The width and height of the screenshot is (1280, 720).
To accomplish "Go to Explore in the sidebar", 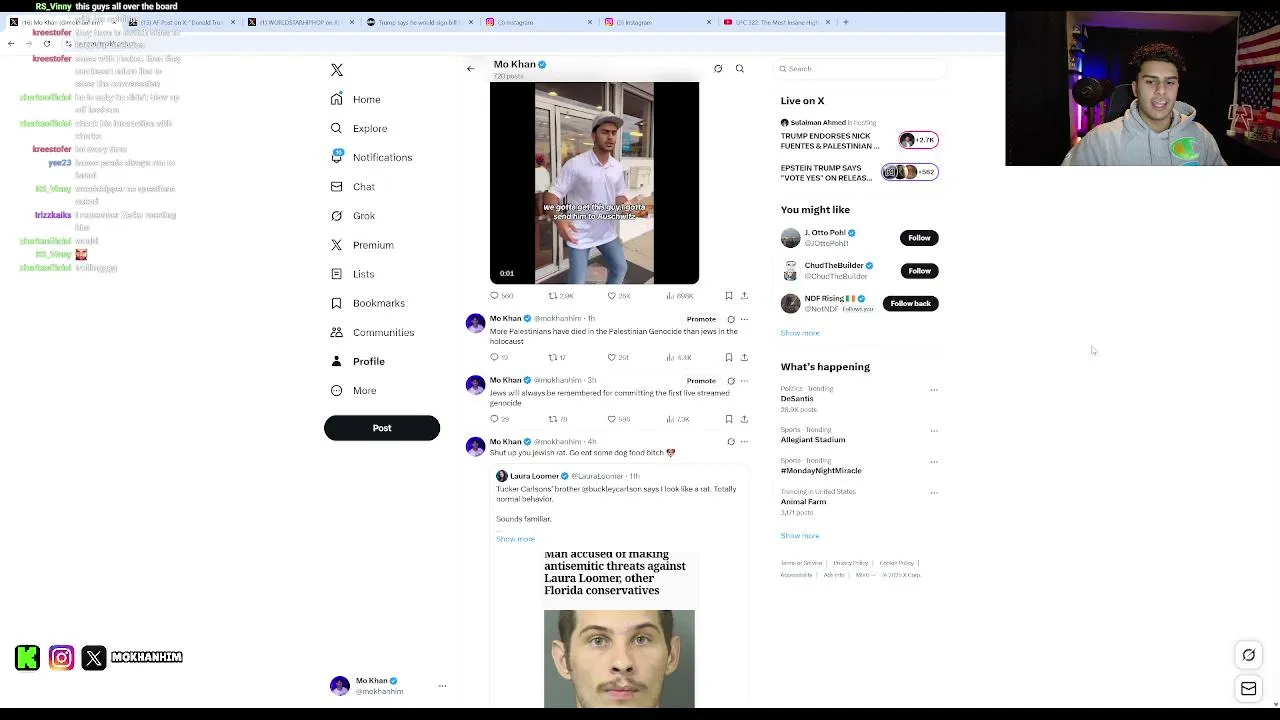I will [x=359, y=129].
